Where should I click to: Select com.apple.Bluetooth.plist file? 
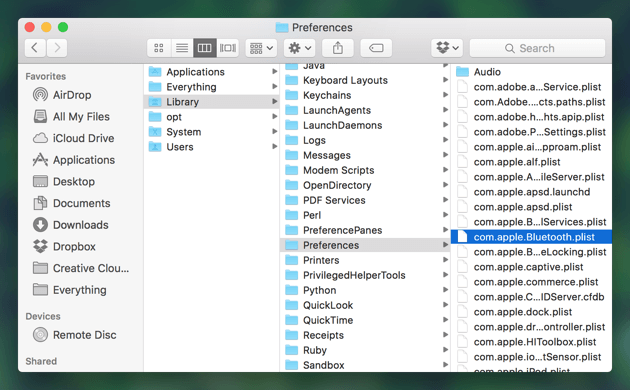[x=532, y=237]
